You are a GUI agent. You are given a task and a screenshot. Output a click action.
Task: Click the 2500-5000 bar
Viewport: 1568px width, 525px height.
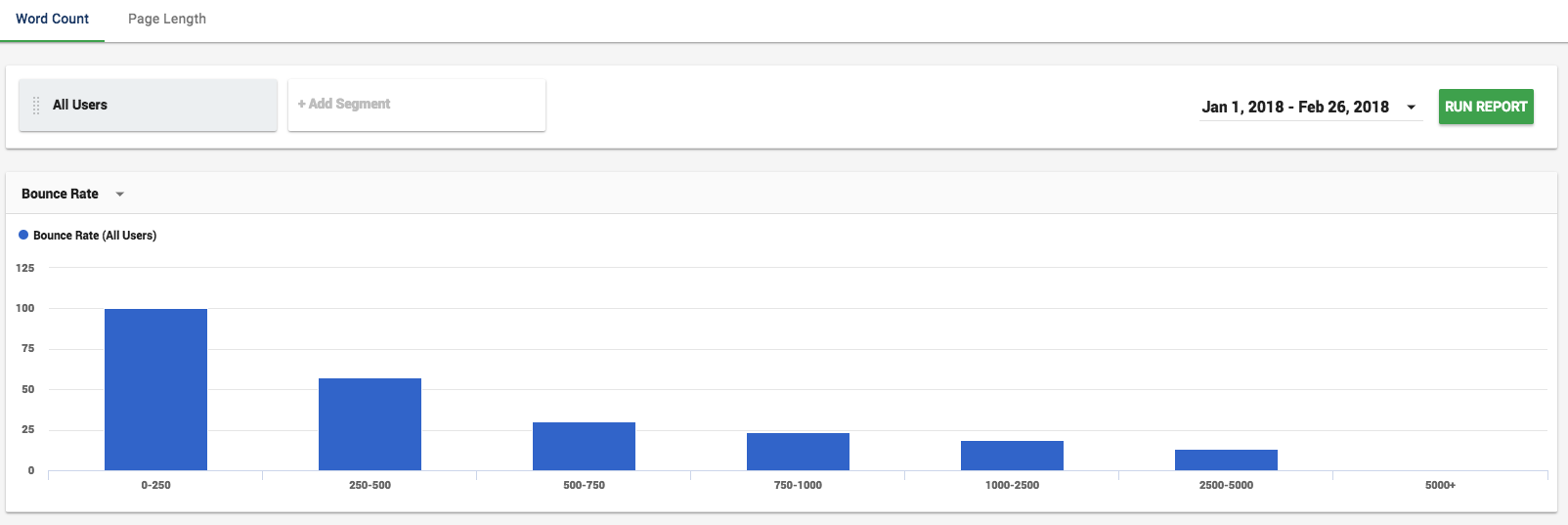1226,459
